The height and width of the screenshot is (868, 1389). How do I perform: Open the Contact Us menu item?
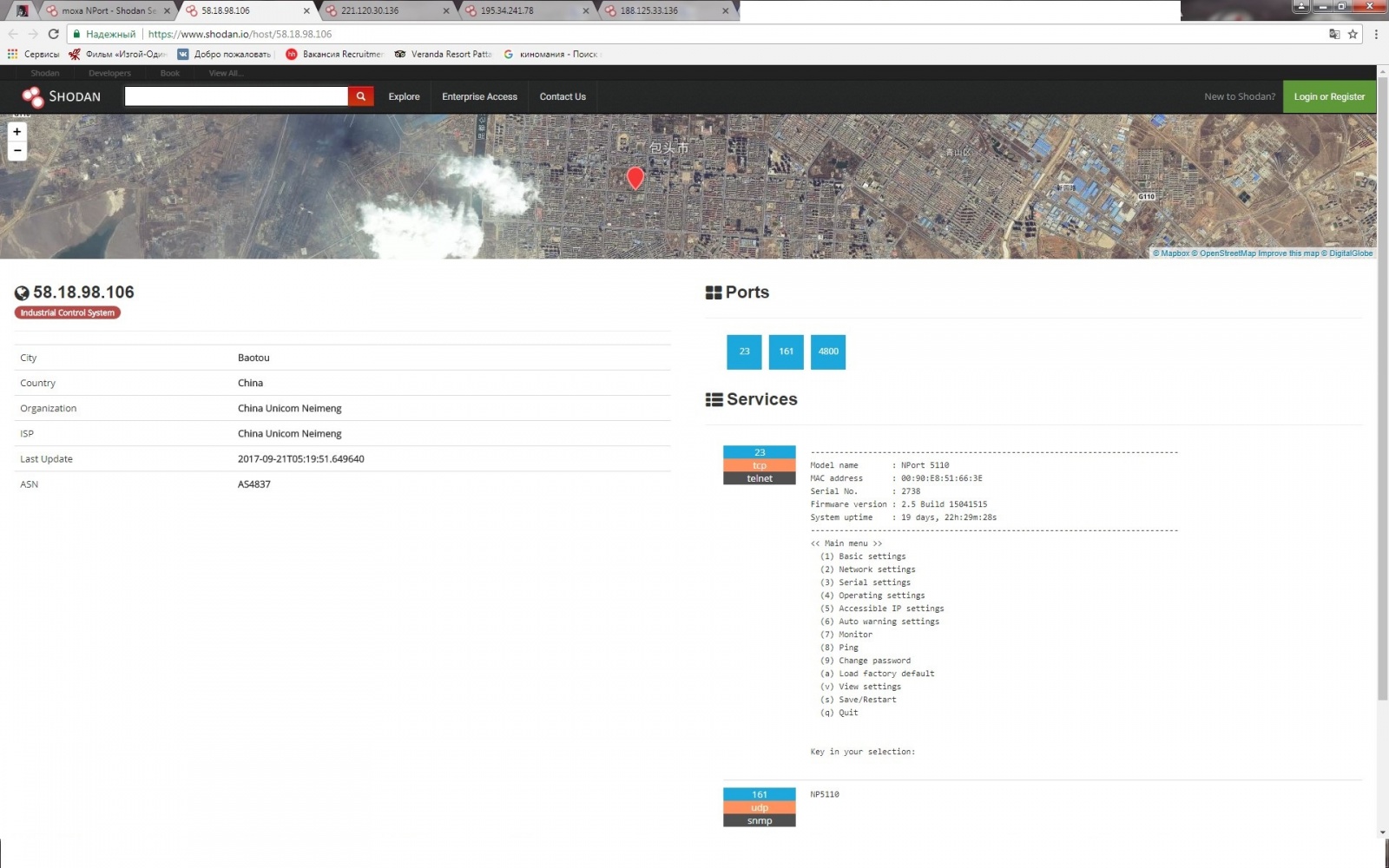[x=563, y=96]
